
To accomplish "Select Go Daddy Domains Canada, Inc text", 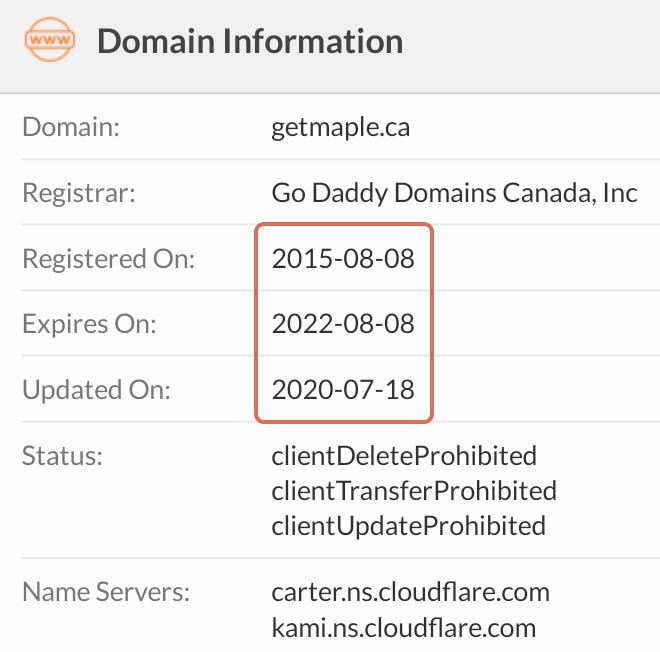I will (x=454, y=193).
